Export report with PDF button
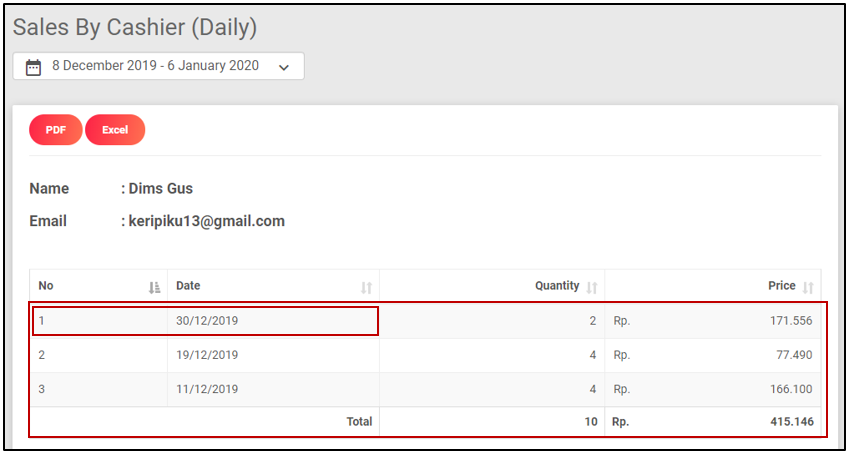The width and height of the screenshot is (850, 455). tap(56, 130)
